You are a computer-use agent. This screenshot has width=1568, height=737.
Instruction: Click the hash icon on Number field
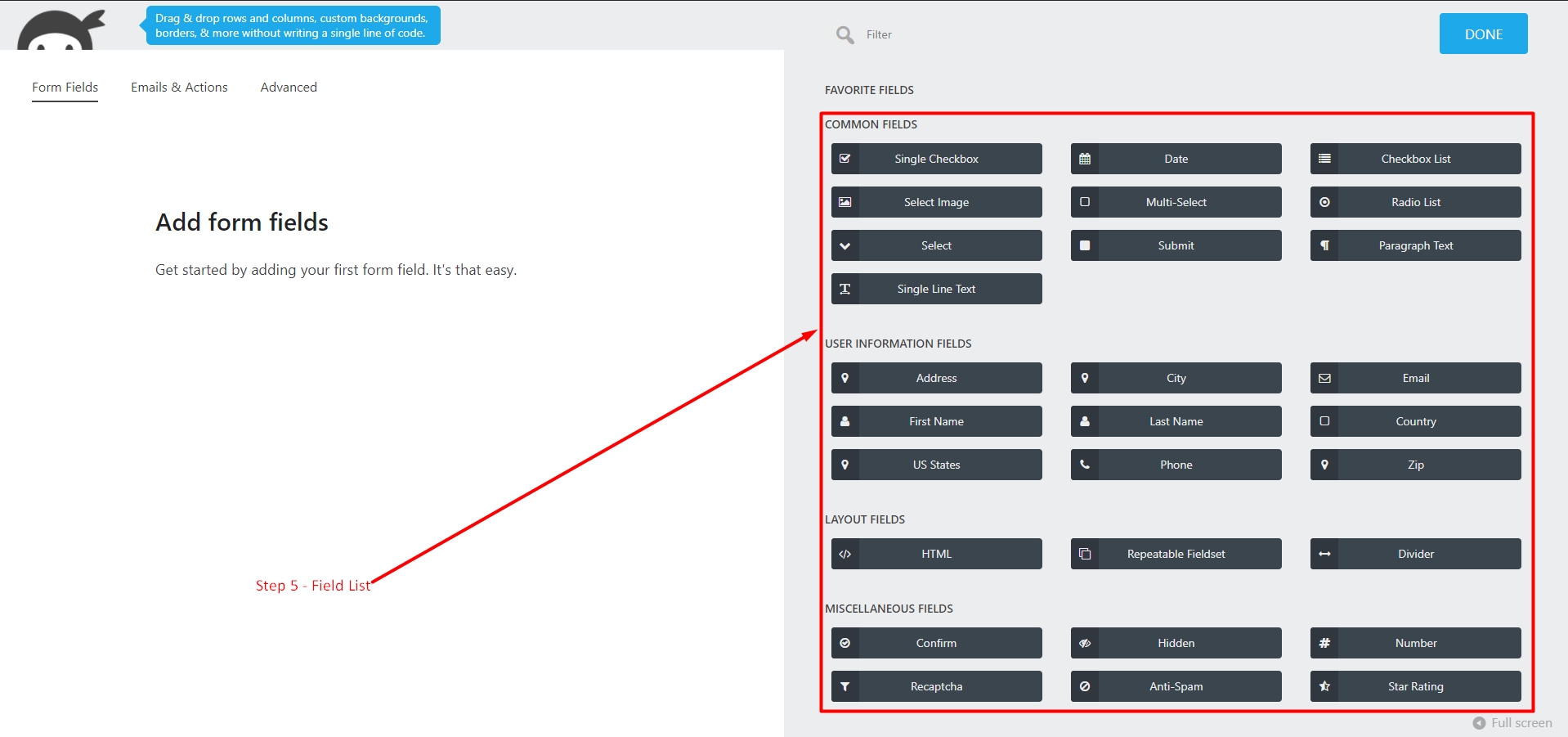[1324, 643]
